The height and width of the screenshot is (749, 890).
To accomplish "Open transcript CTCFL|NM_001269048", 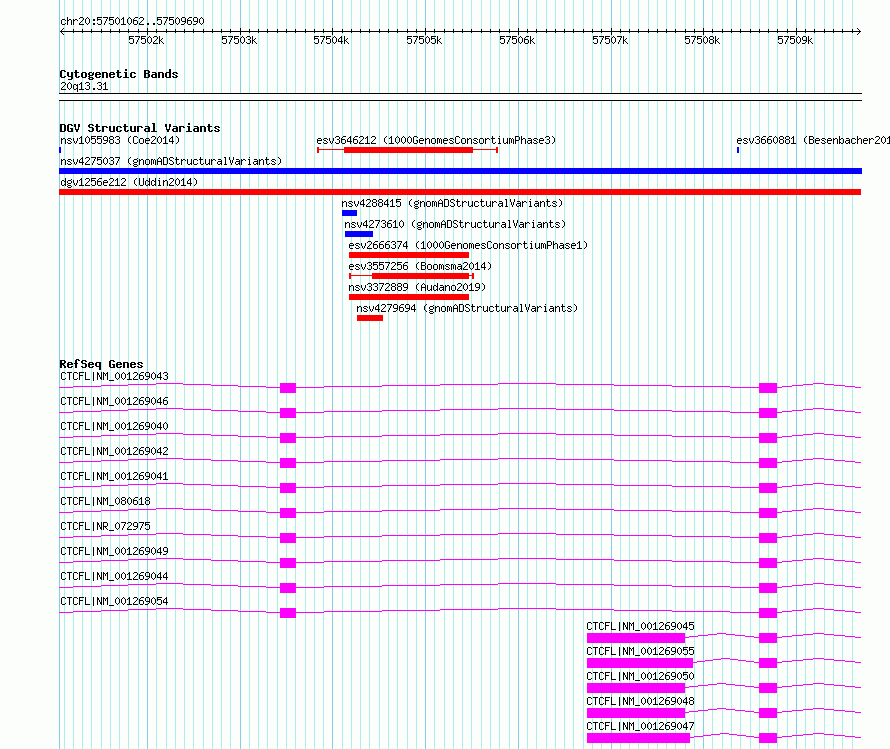I will [x=640, y=701].
